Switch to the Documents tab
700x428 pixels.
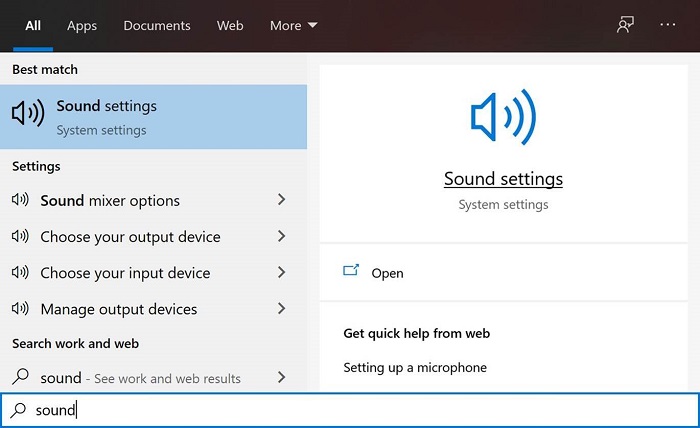click(x=156, y=25)
